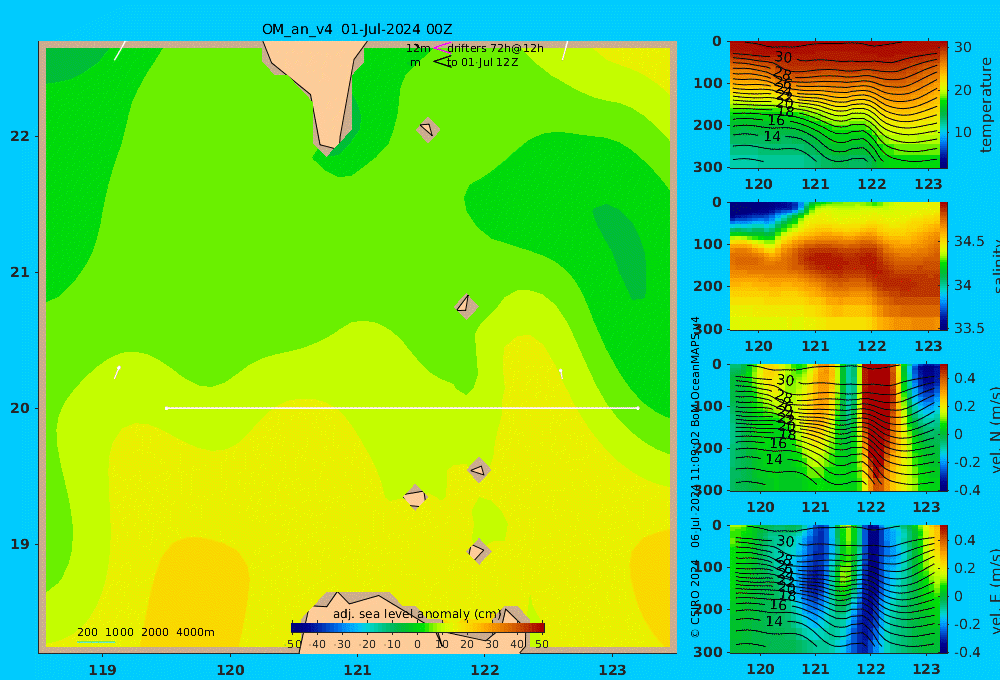
Task: Click the black arrow legend symbol
Action: coord(442,62)
